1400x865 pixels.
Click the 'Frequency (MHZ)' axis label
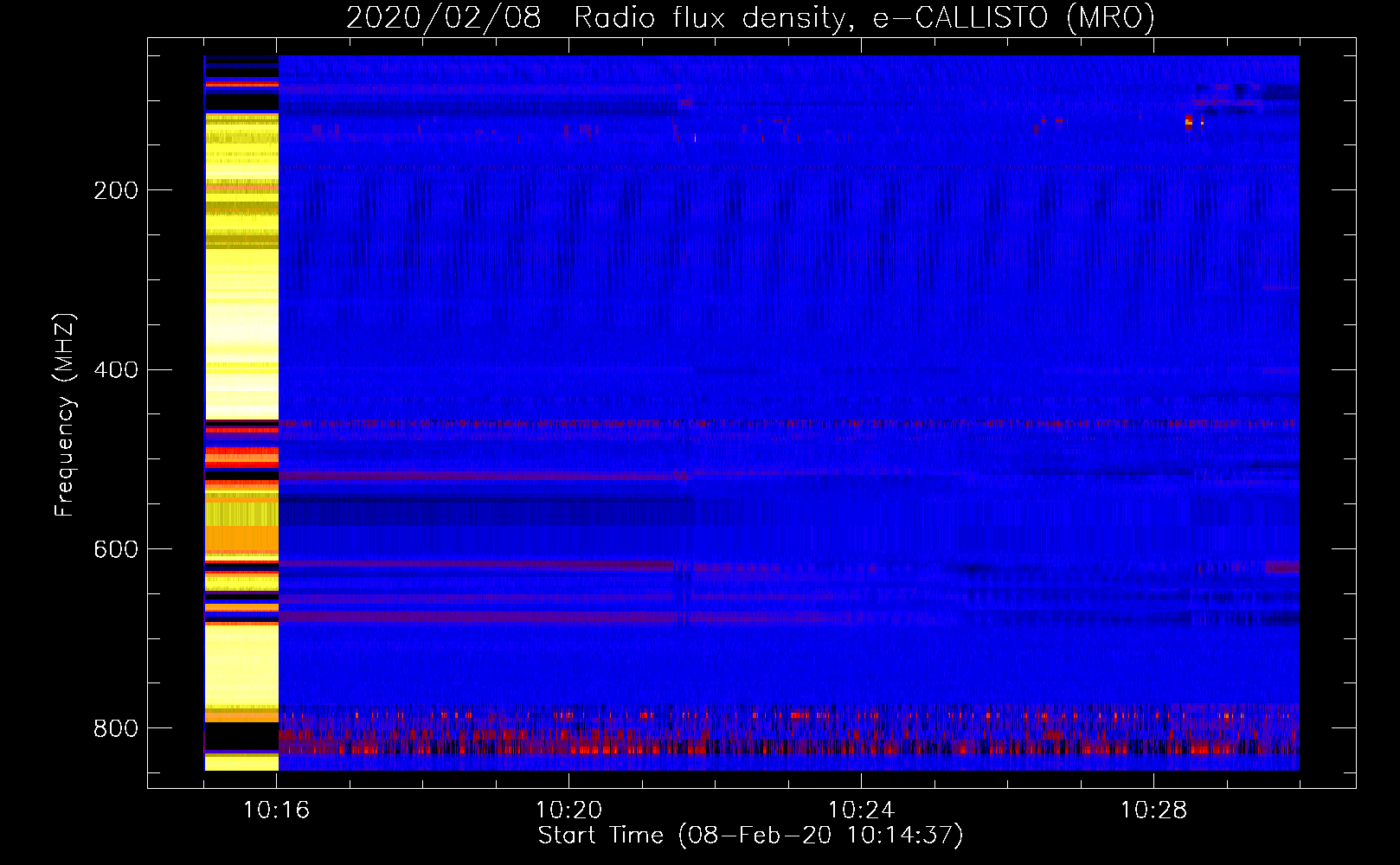65,414
